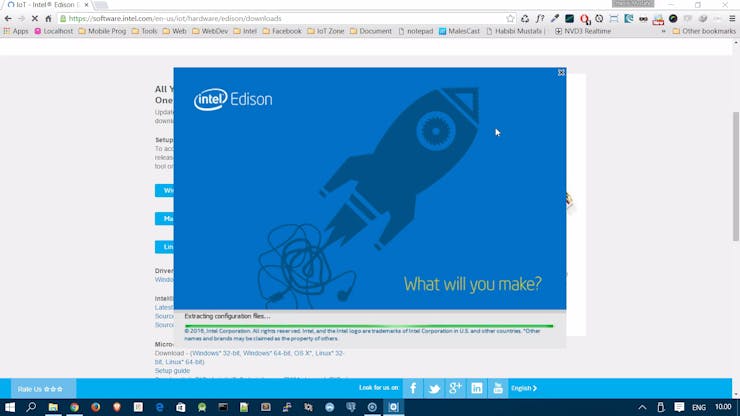Open the Setup guide link
740x416 pixels.
pos(172,371)
